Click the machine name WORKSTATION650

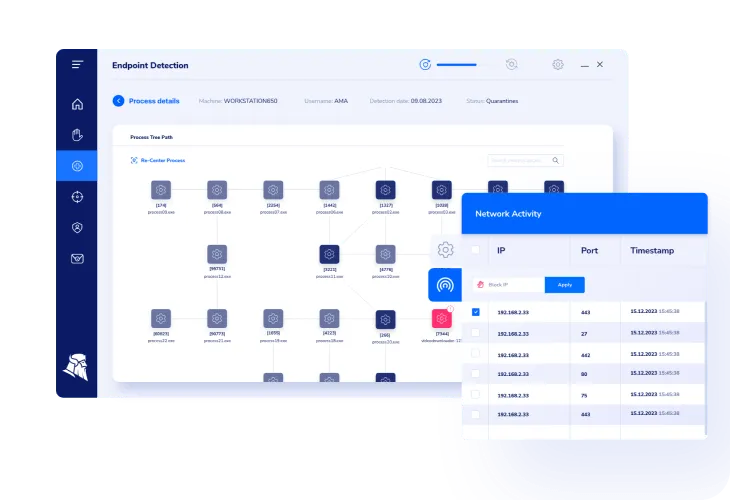(x=250, y=101)
